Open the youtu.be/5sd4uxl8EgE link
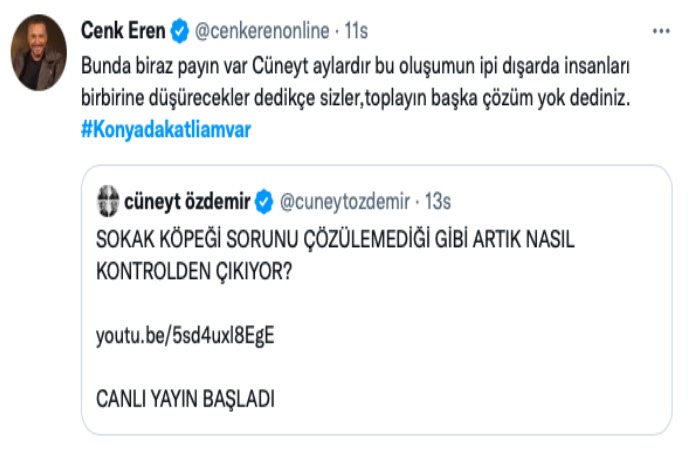 click(184, 335)
